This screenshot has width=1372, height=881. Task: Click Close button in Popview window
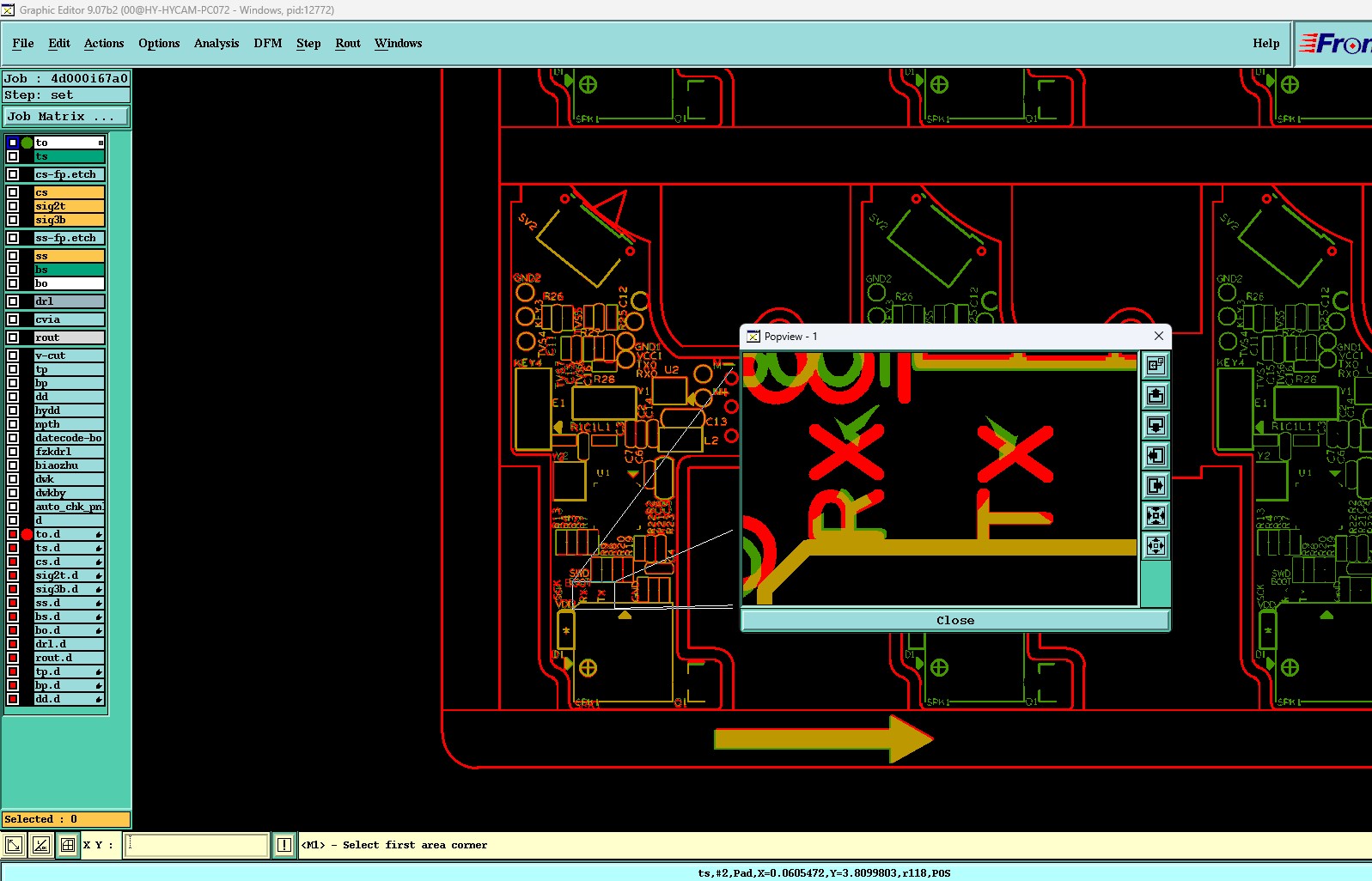[x=955, y=620]
